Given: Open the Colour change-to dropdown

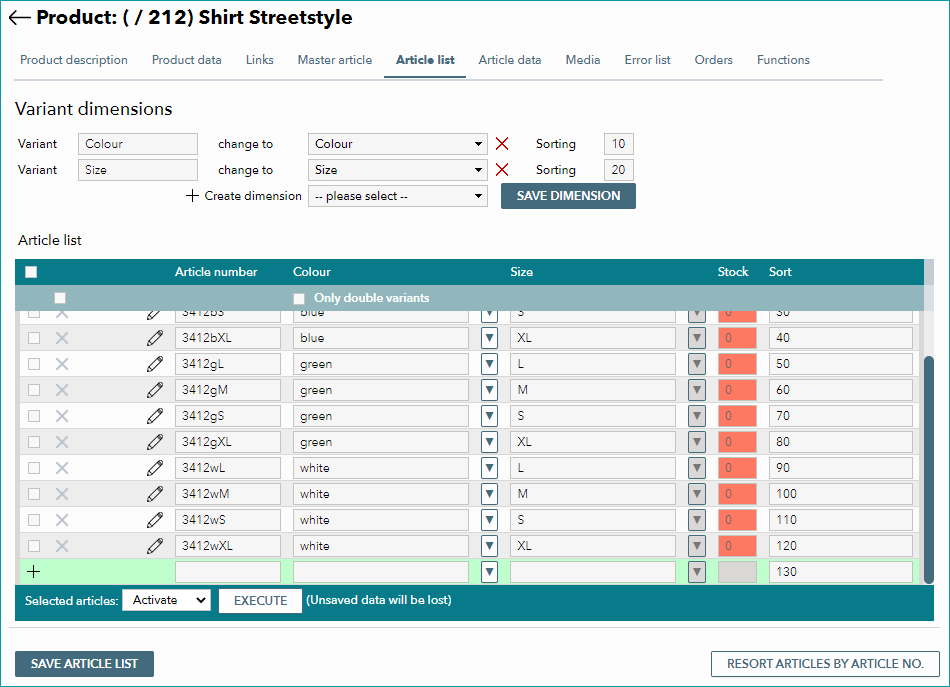Looking at the screenshot, I should tap(397, 144).
